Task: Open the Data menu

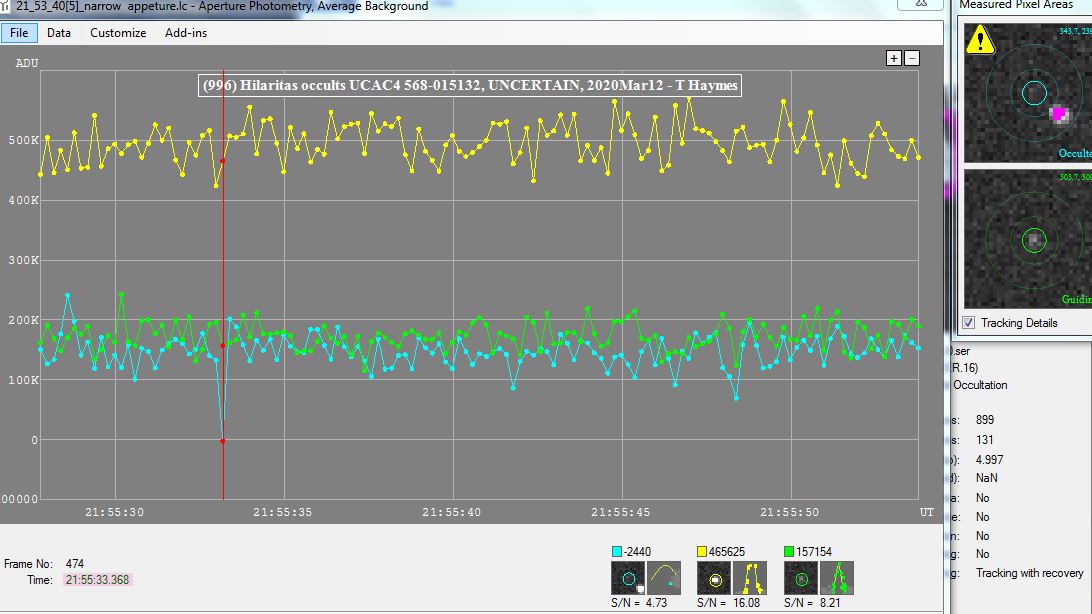Action: pos(59,33)
